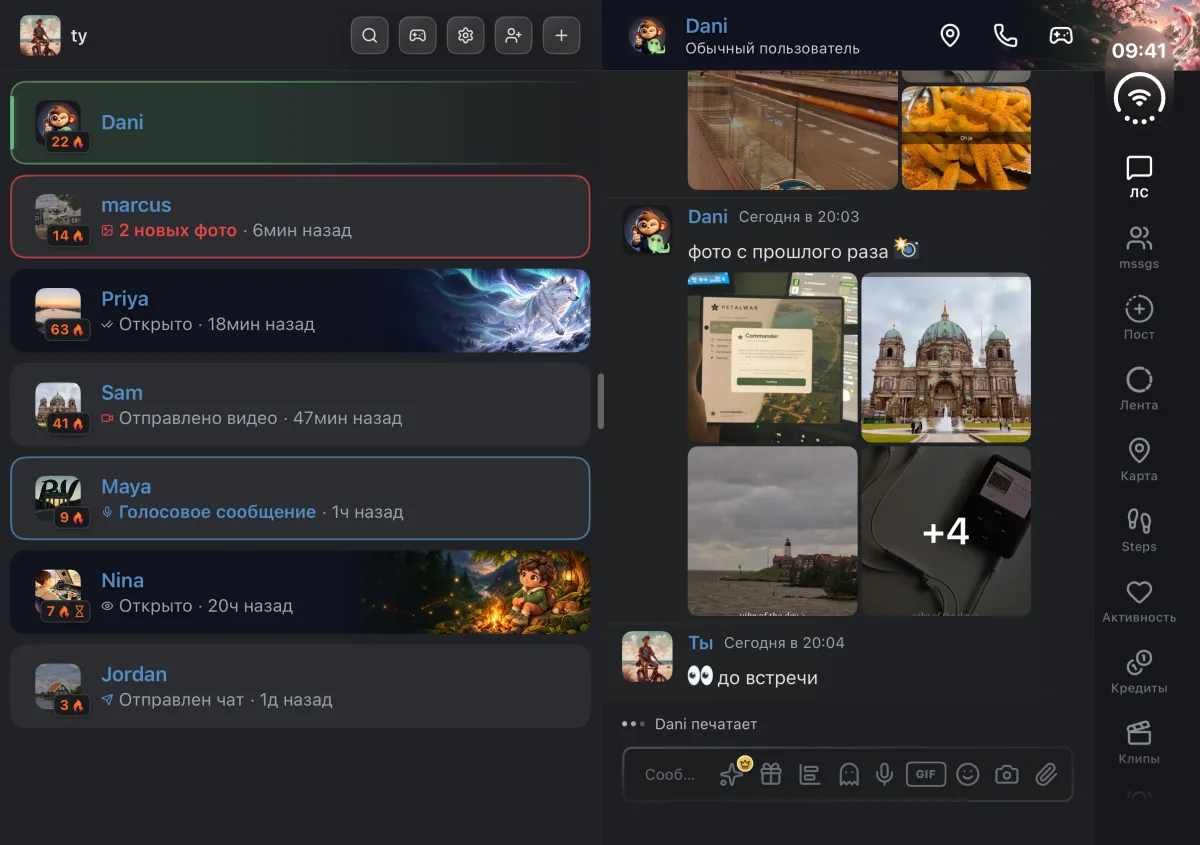Open the Лента tab in sidebar

click(x=1139, y=389)
